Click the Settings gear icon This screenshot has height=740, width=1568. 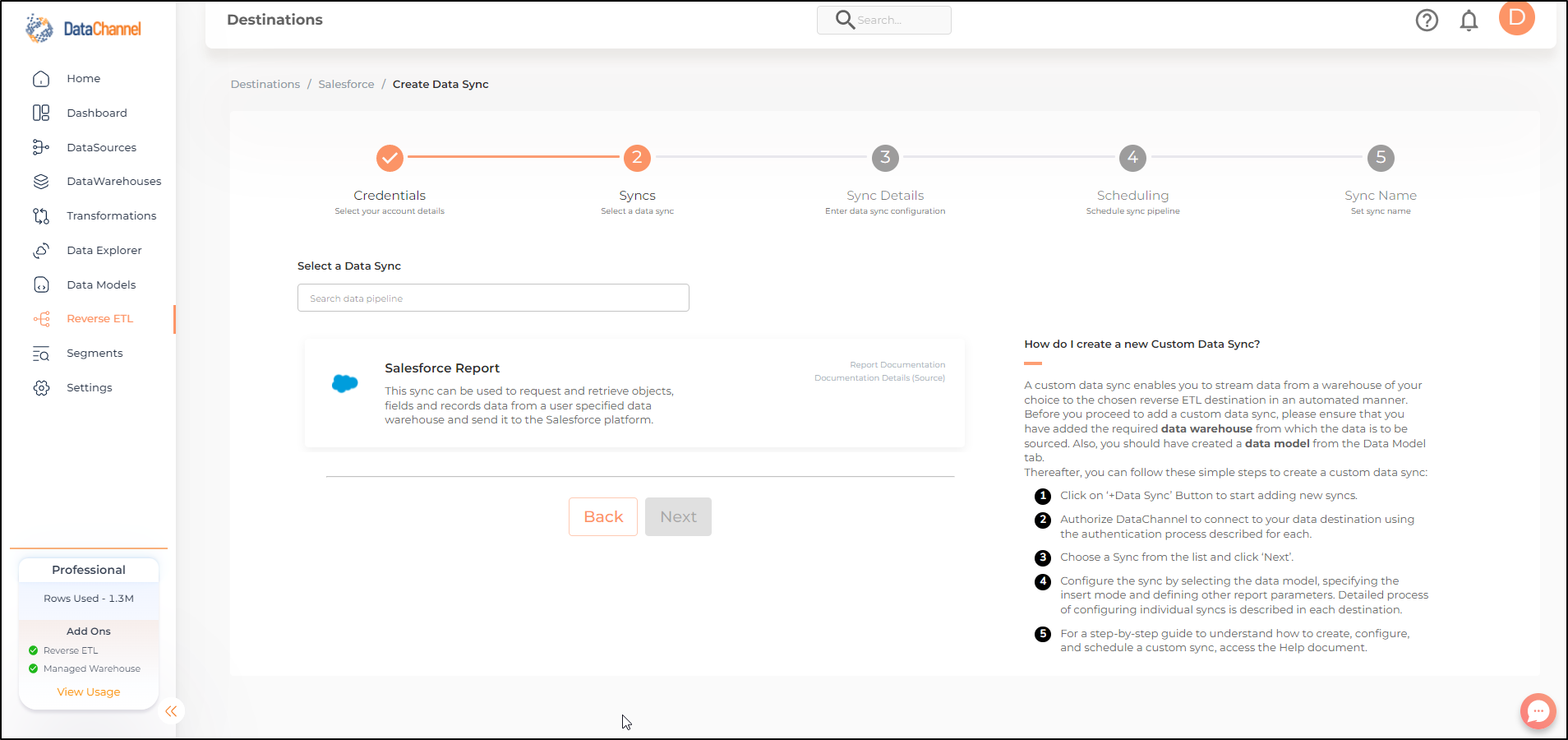pos(41,388)
